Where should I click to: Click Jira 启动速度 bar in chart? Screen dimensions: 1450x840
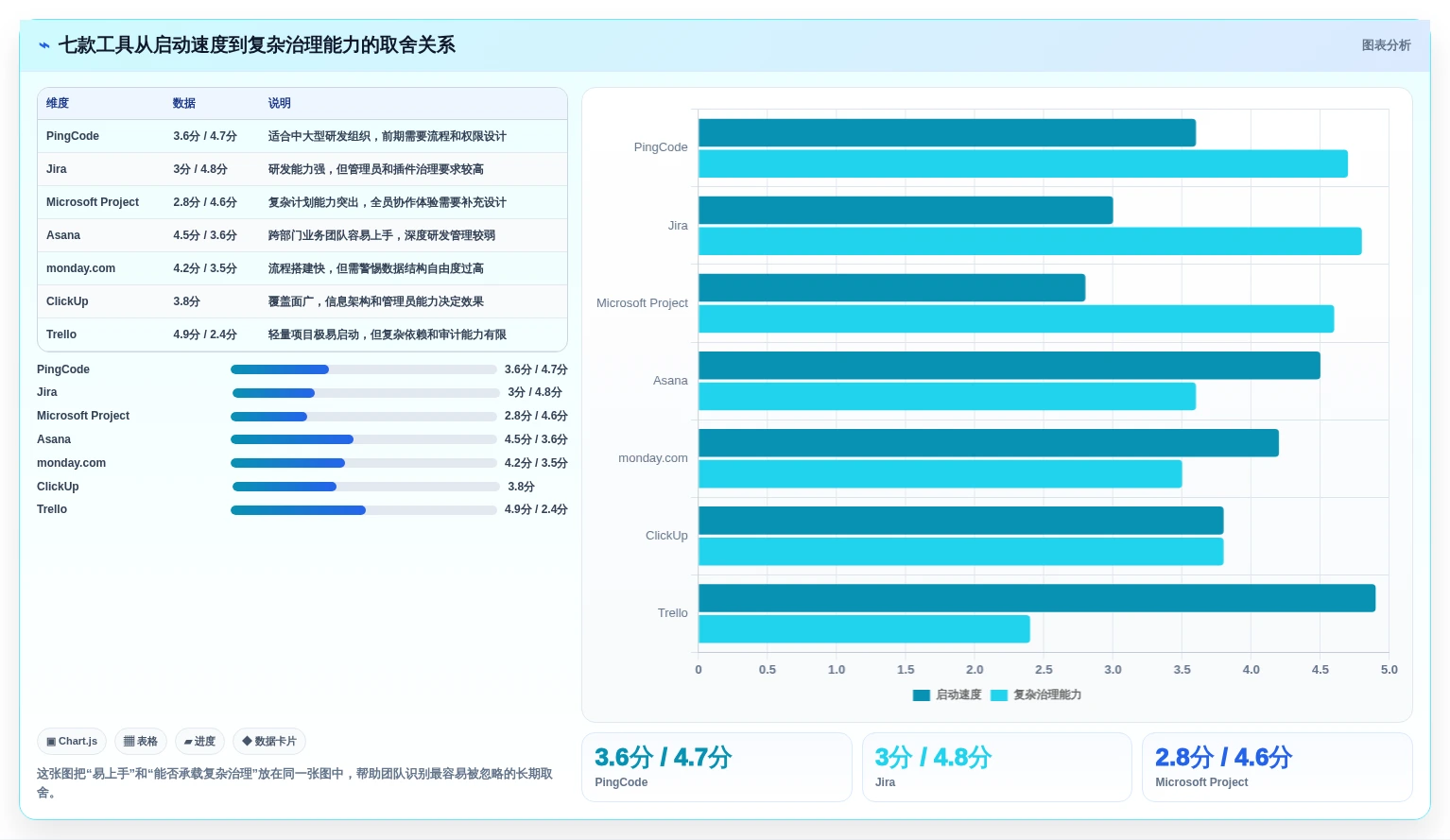click(906, 210)
